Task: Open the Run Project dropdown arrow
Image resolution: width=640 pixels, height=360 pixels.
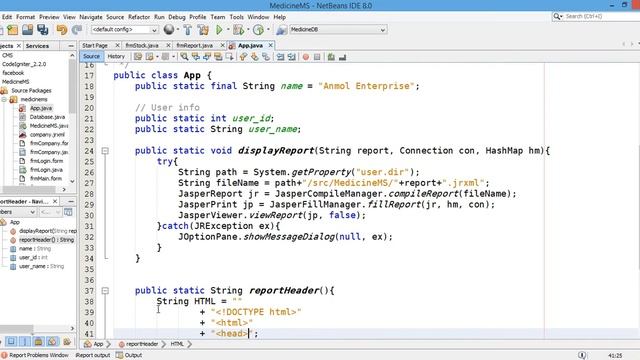Action: click(x=228, y=29)
